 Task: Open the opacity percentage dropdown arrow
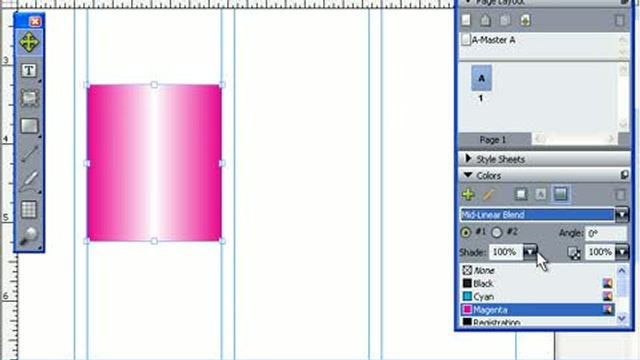click(622, 252)
